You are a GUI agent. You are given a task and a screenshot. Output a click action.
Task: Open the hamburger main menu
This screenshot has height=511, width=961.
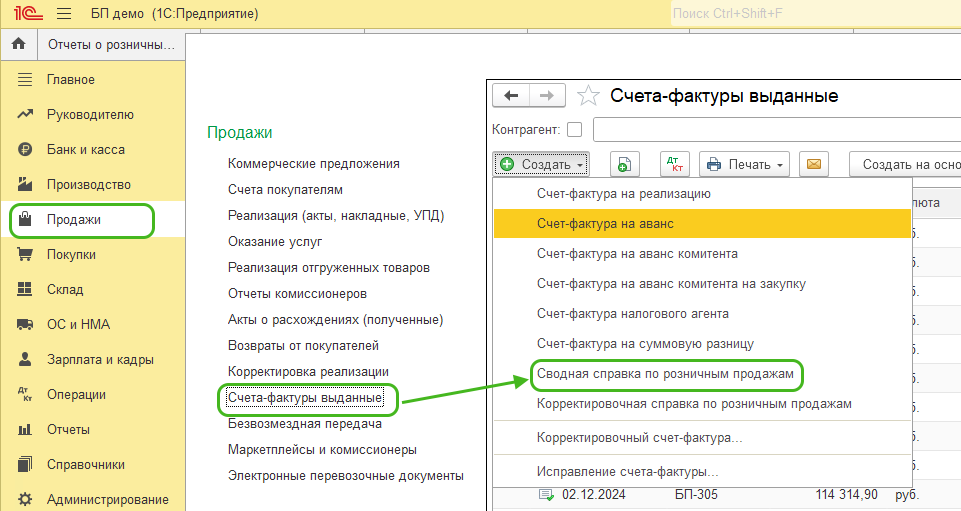64,14
